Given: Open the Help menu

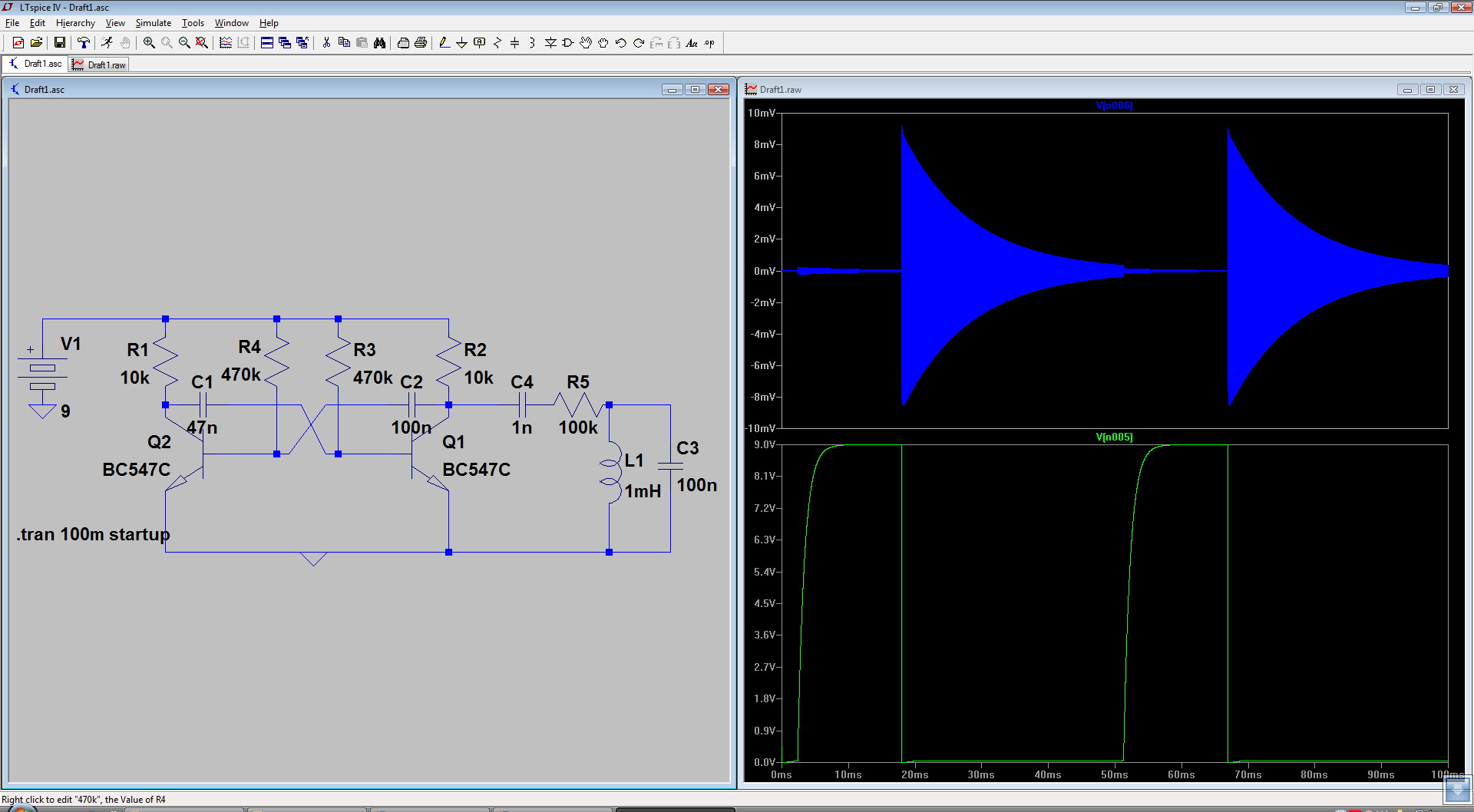Looking at the screenshot, I should click(269, 23).
